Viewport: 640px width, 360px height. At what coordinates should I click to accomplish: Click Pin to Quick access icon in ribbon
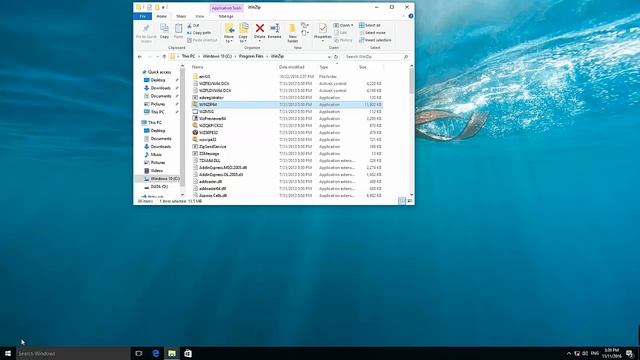(x=146, y=29)
